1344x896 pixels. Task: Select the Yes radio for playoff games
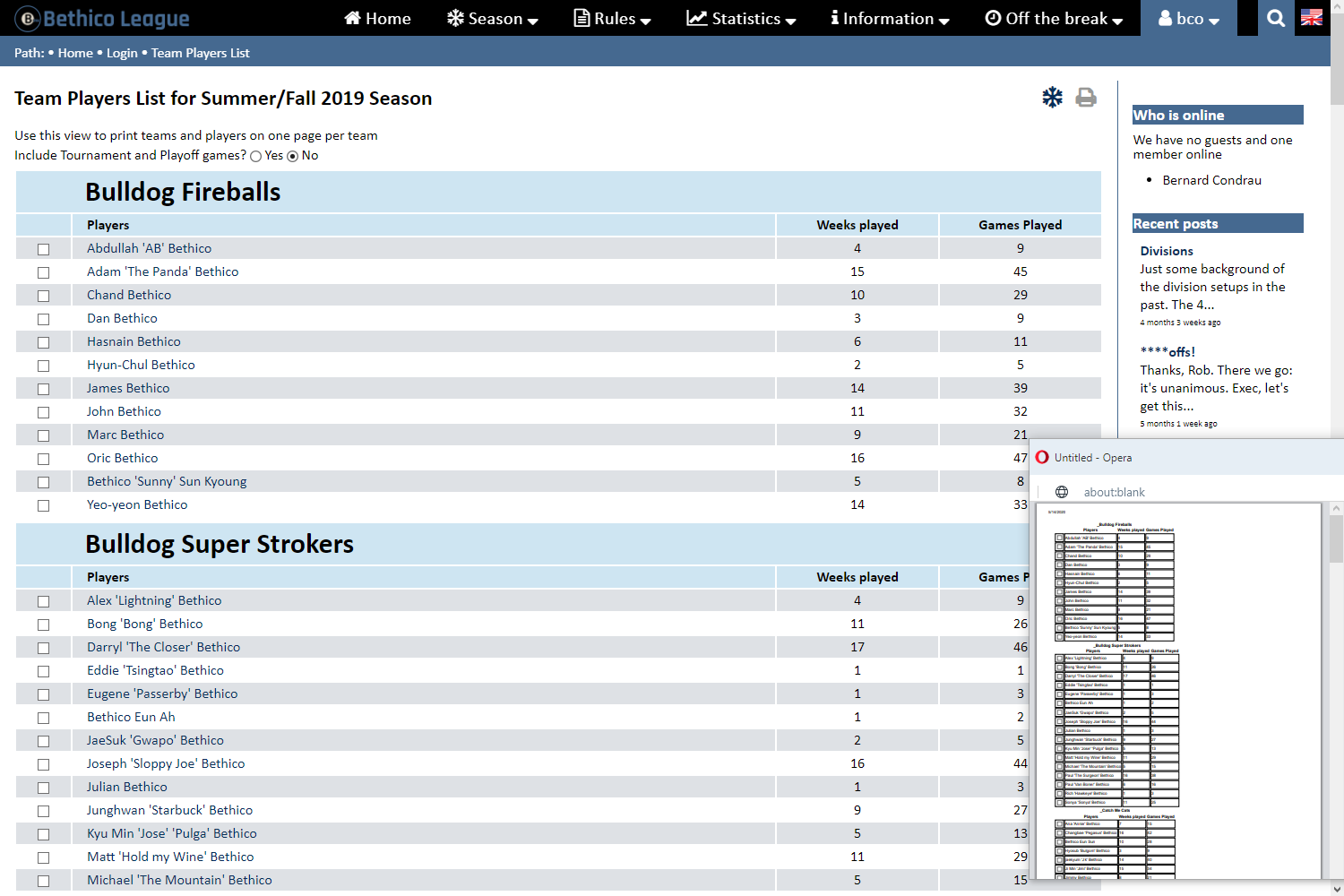[x=256, y=156]
